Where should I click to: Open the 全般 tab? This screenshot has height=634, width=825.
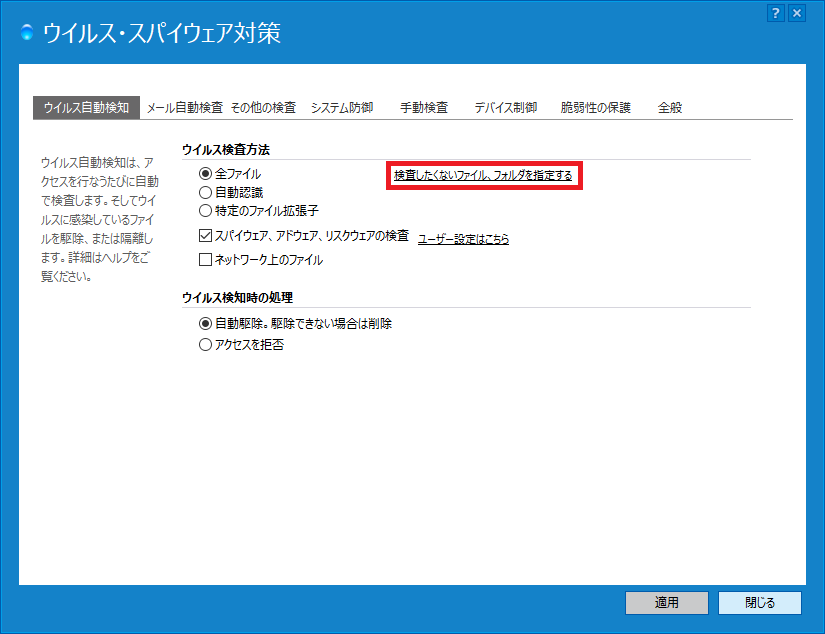tap(670, 108)
